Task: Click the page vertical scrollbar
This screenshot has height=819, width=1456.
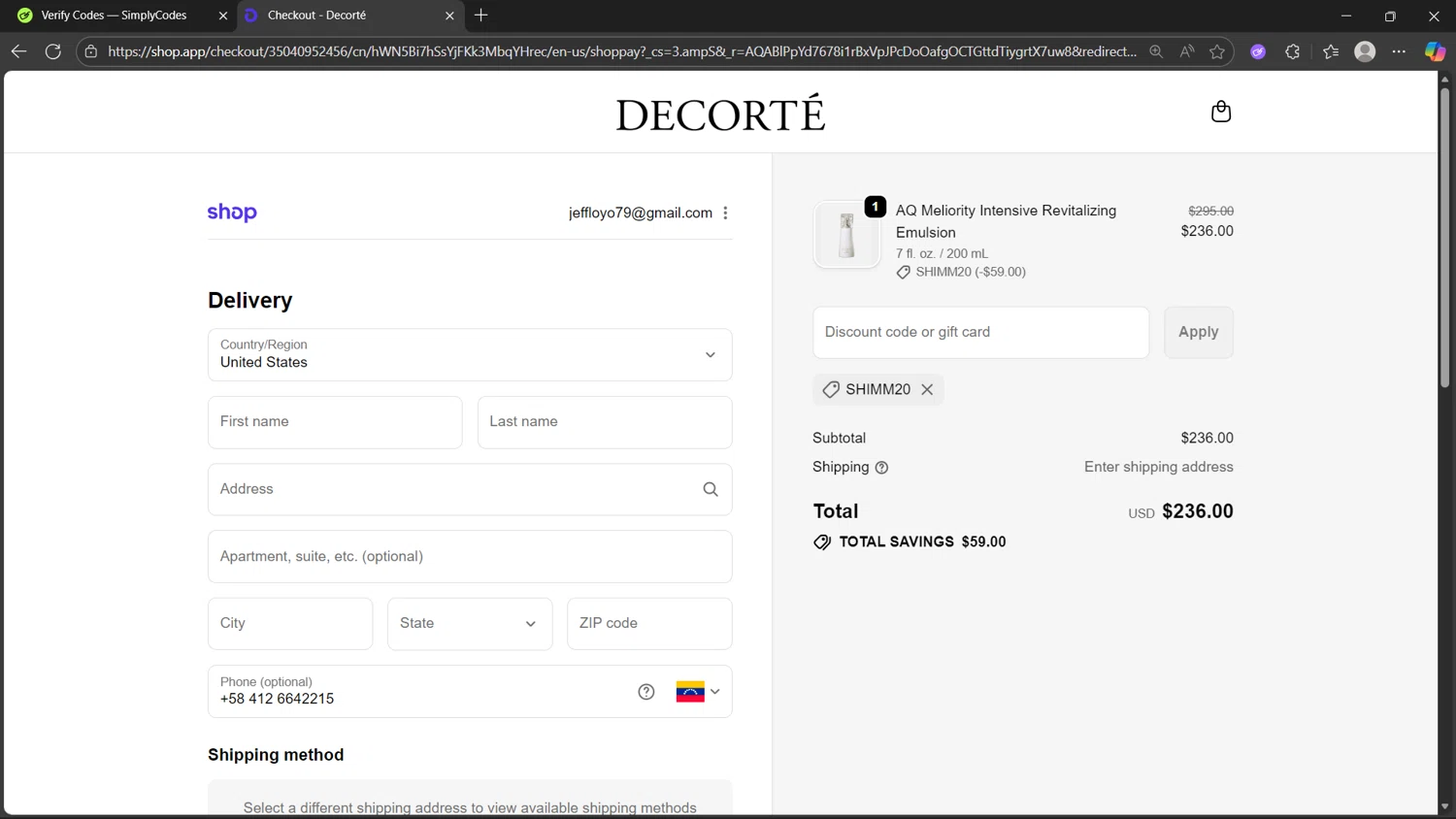Action: point(1444,238)
